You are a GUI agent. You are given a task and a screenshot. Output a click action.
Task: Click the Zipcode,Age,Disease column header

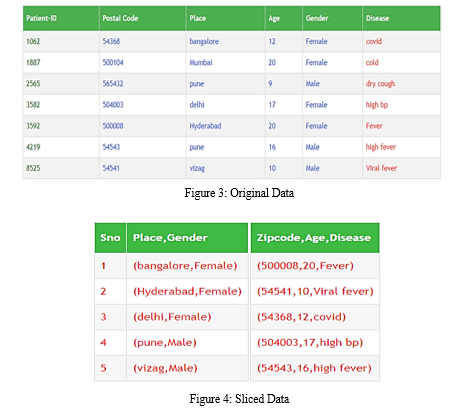click(315, 238)
